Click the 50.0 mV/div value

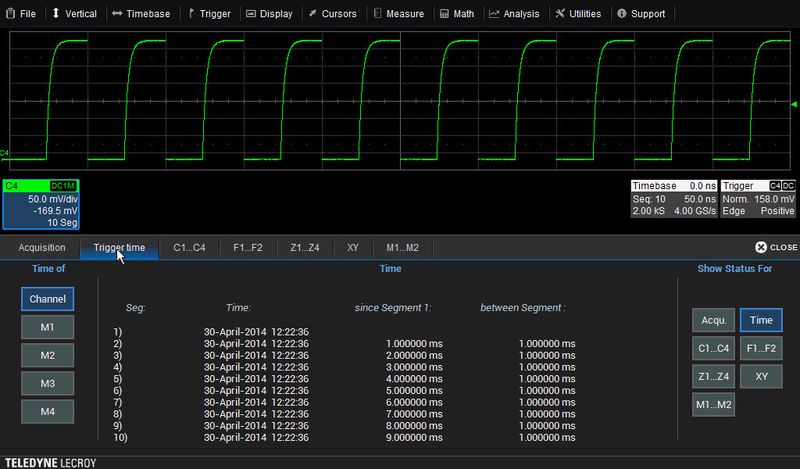[x=53, y=199]
